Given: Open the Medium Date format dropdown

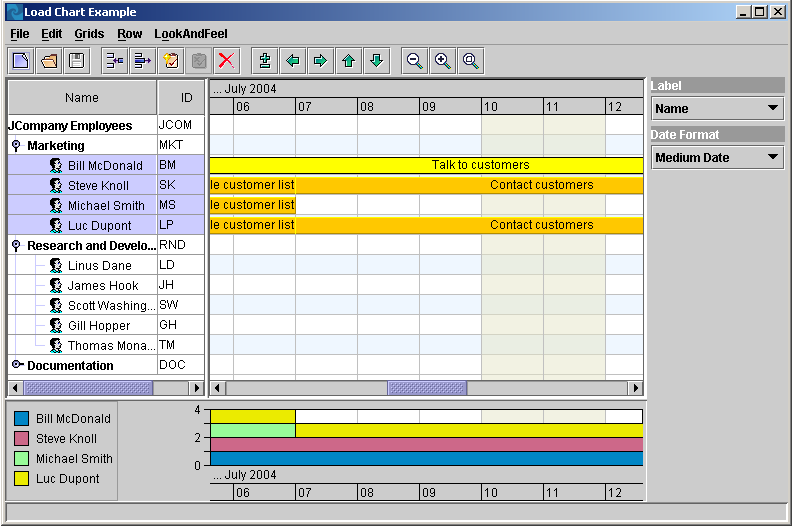Looking at the screenshot, I should coord(717,157).
